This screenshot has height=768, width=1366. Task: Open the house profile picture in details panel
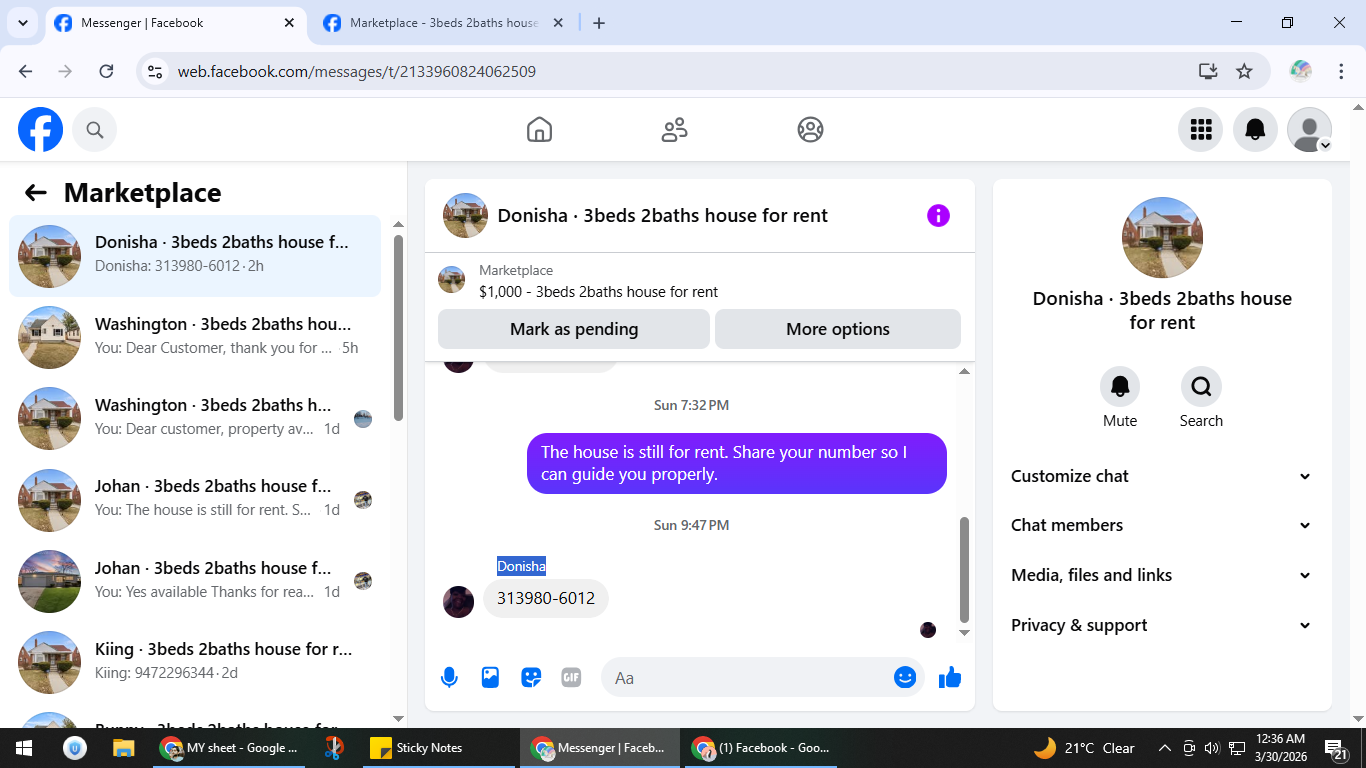click(1162, 238)
